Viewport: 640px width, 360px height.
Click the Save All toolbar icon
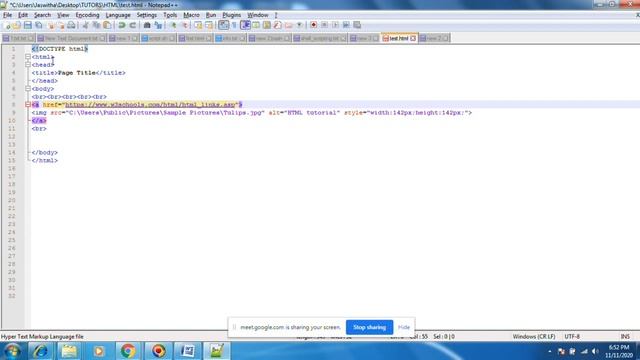tap(39, 25)
